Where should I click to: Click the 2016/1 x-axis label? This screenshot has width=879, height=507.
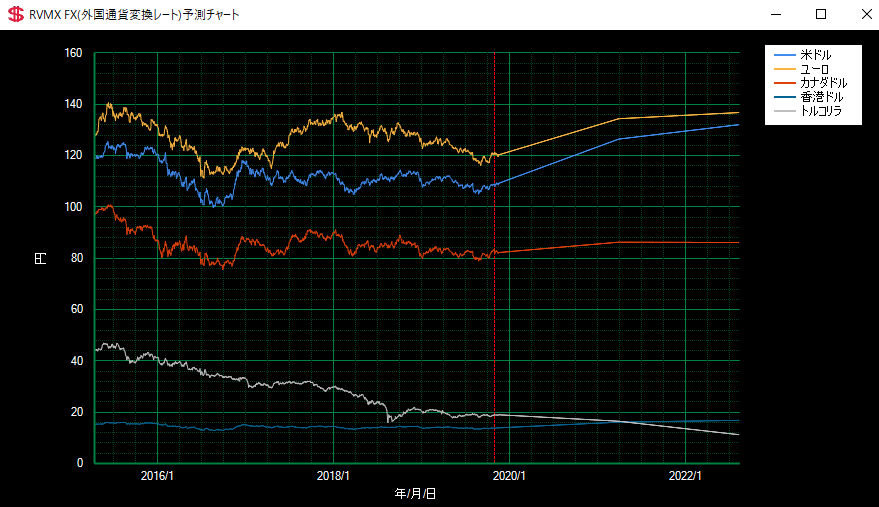pos(157,476)
